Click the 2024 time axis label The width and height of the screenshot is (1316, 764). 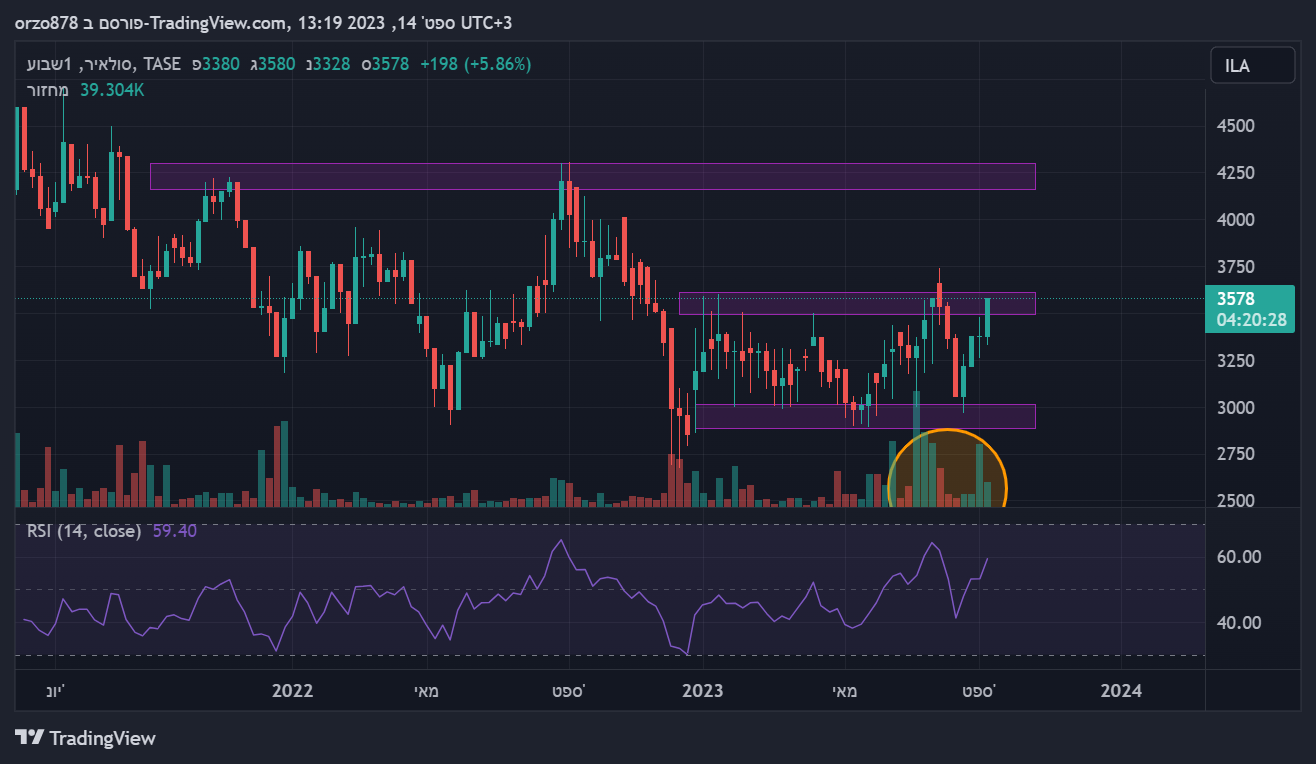tap(1120, 691)
